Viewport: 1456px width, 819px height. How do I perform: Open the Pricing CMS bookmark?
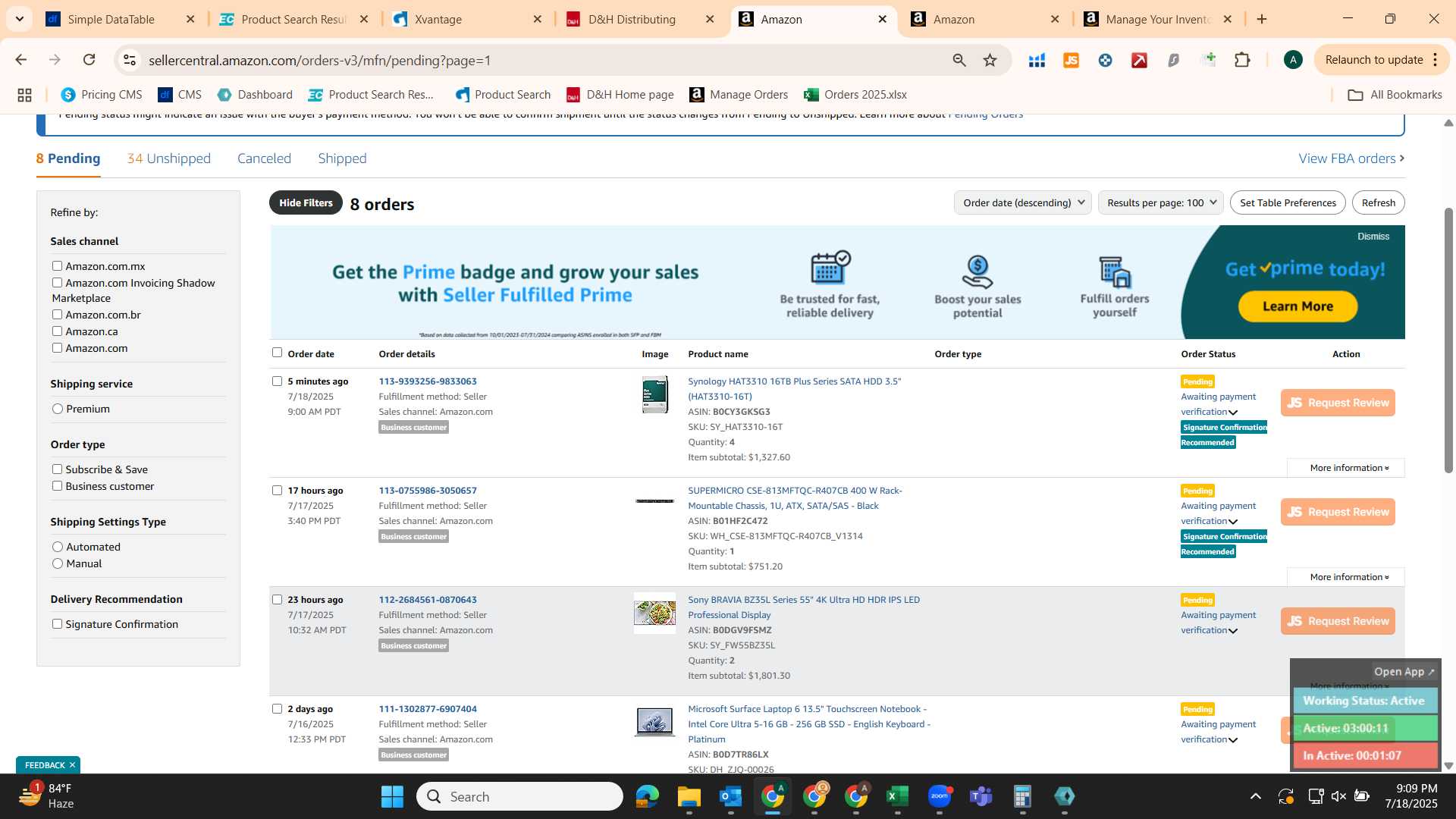pyautogui.click(x=102, y=95)
